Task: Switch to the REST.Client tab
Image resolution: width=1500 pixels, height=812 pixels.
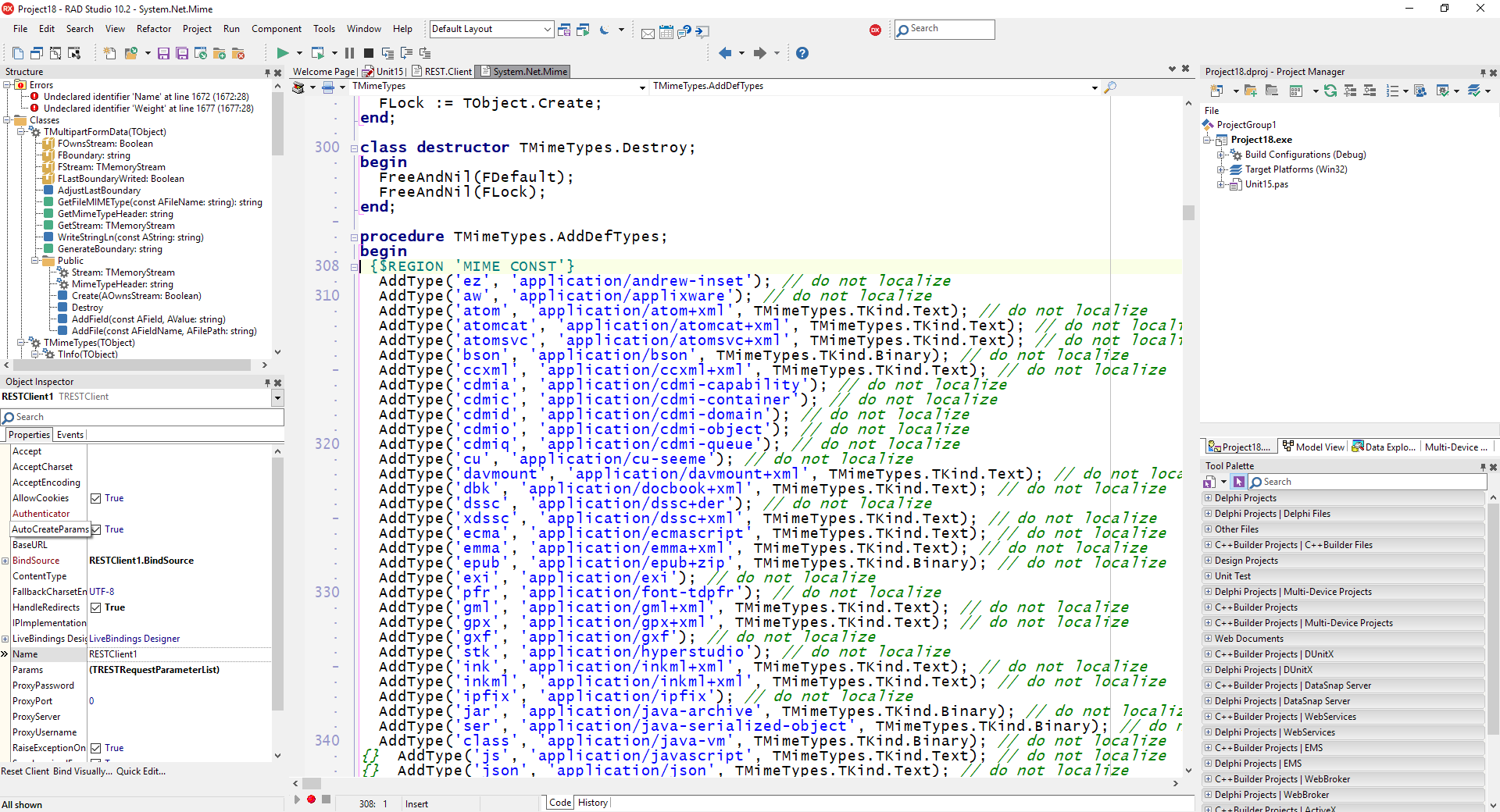Action: 442,72
